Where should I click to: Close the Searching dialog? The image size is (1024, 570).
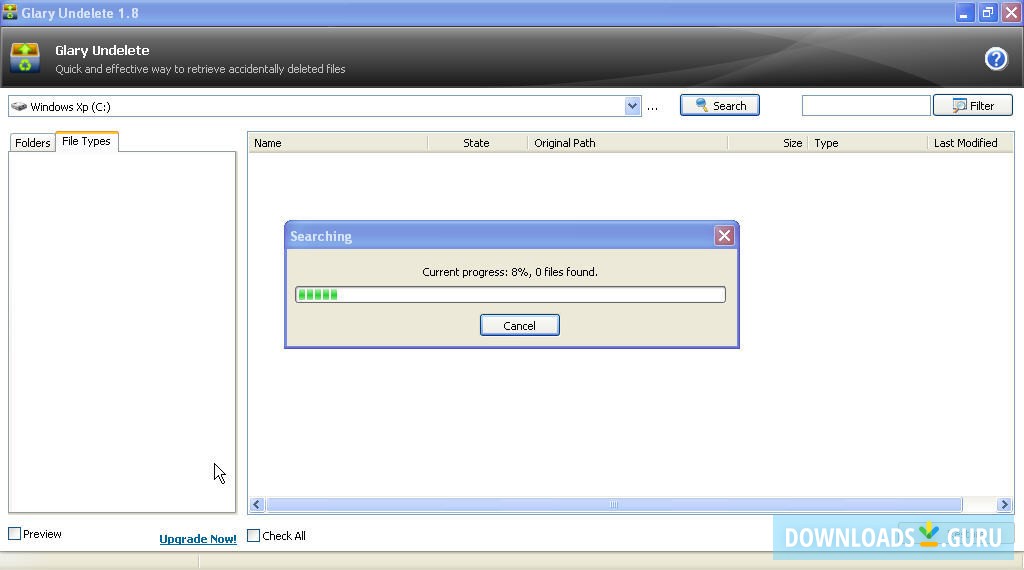click(x=724, y=236)
